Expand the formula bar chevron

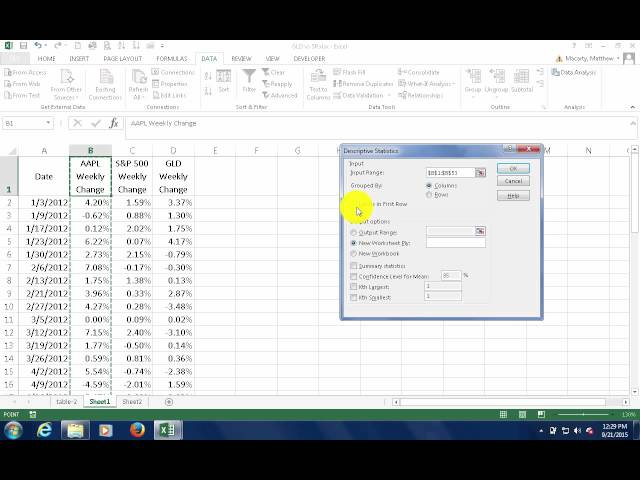coord(633,123)
